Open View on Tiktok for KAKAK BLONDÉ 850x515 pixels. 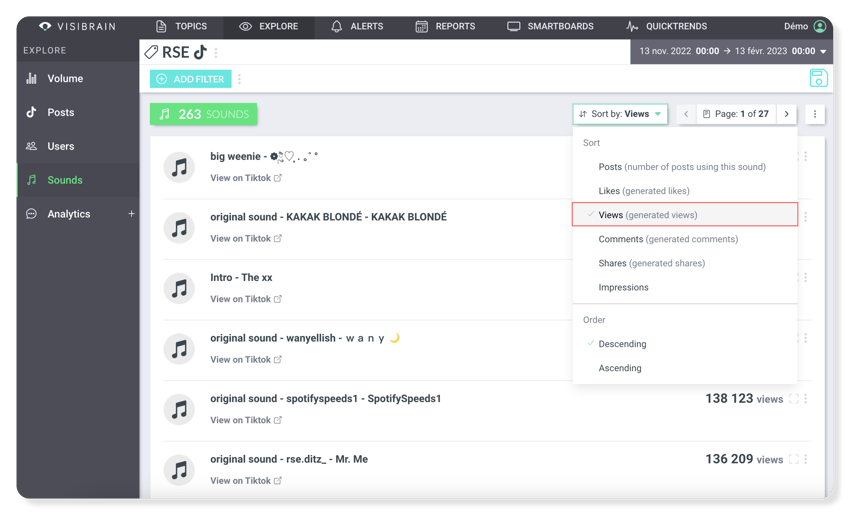tap(246, 239)
